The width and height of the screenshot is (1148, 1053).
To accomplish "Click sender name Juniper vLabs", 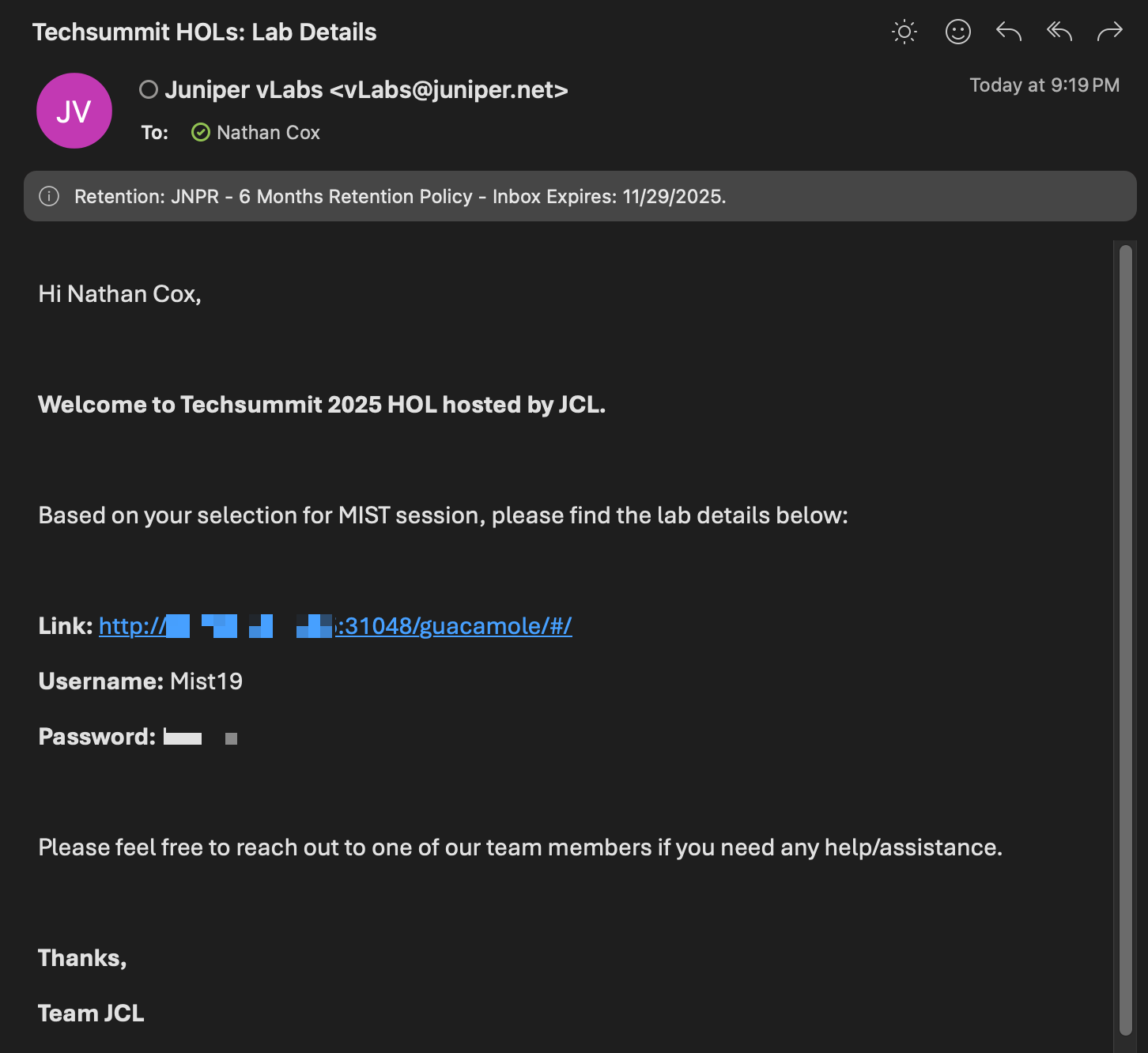I will (244, 90).
